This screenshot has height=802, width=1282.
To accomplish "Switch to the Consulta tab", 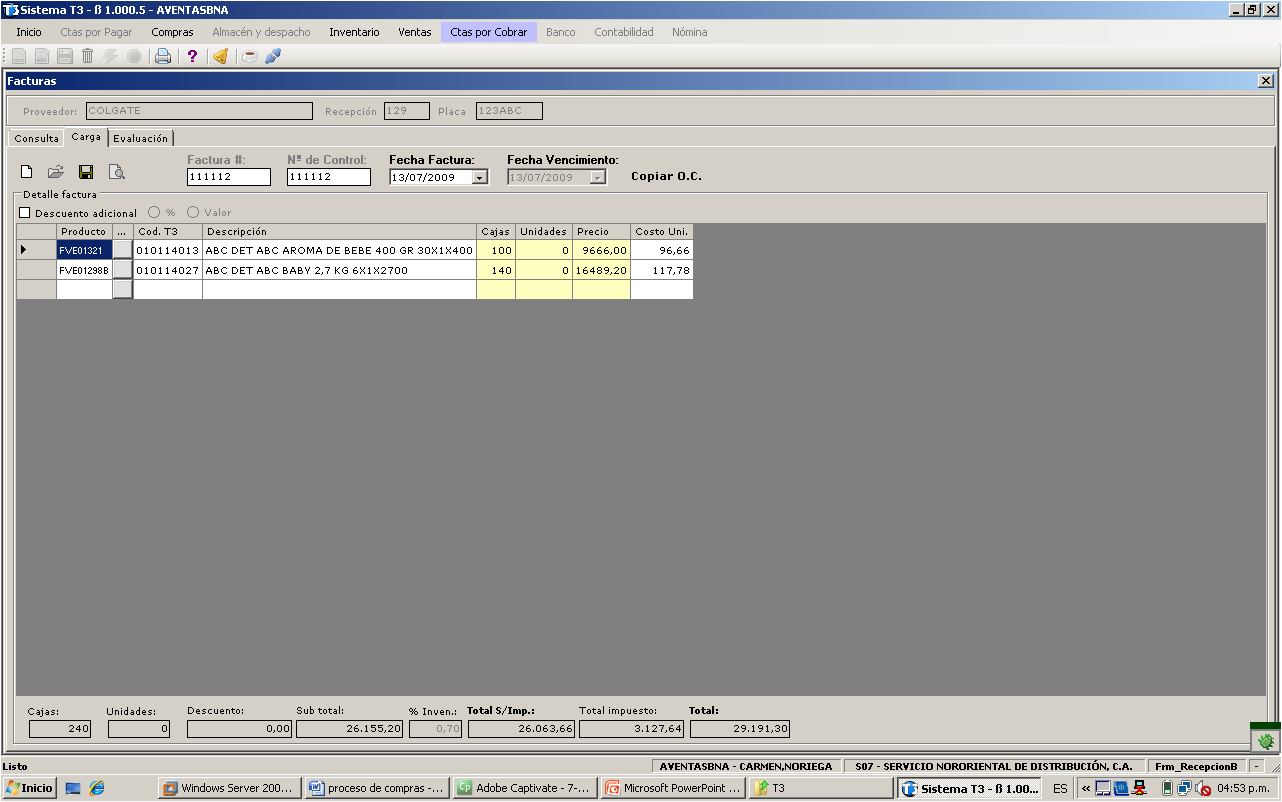I will point(36,138).
